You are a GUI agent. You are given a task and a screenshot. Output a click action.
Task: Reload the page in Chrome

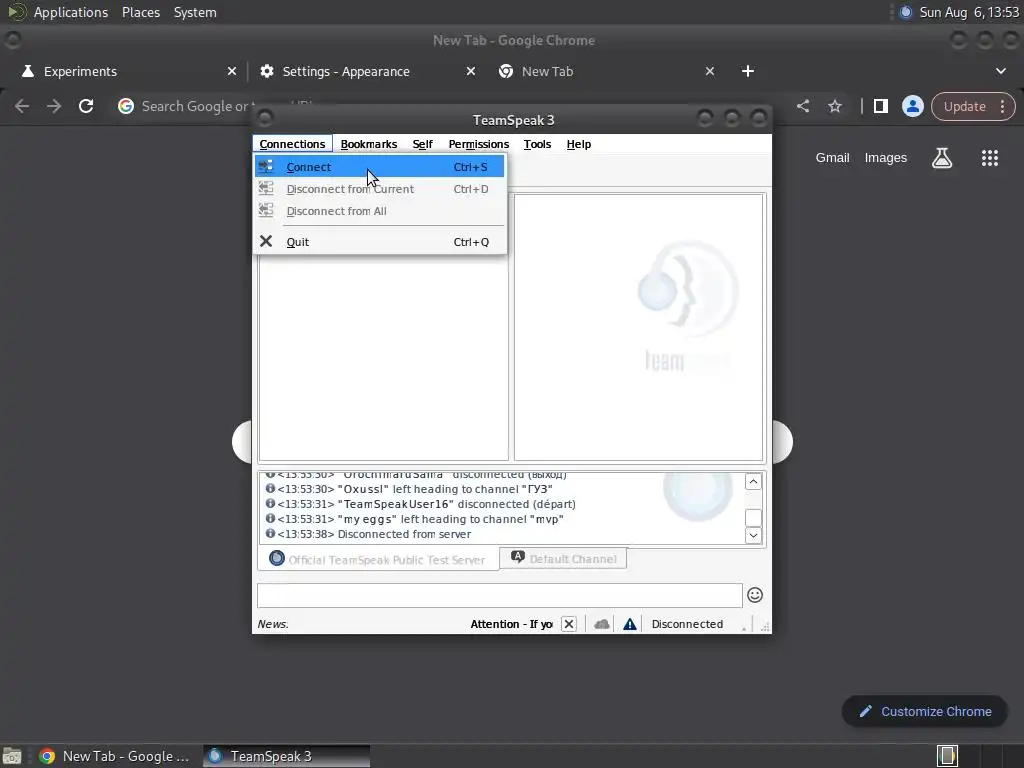click(86, 106)
